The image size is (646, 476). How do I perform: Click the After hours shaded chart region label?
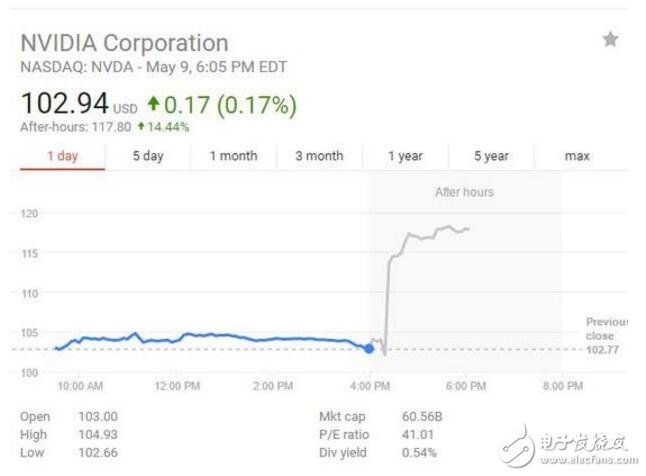click(464, 192)
